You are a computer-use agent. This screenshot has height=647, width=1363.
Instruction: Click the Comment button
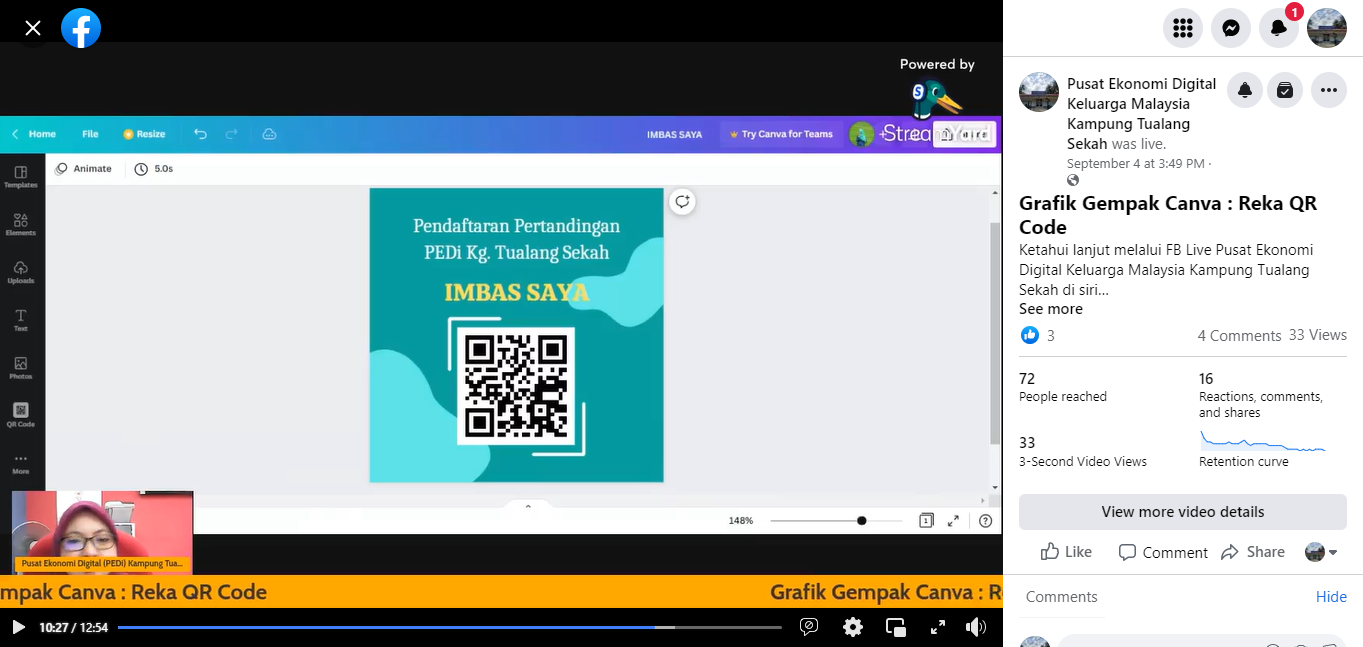pyautogui.click(x=1163, y=552)
